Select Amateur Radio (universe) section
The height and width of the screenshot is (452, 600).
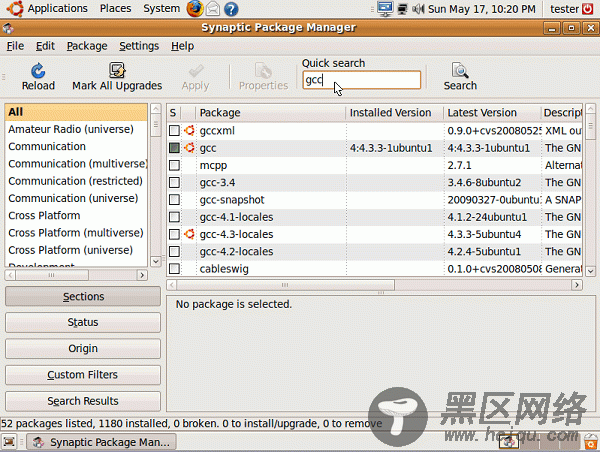76,129
